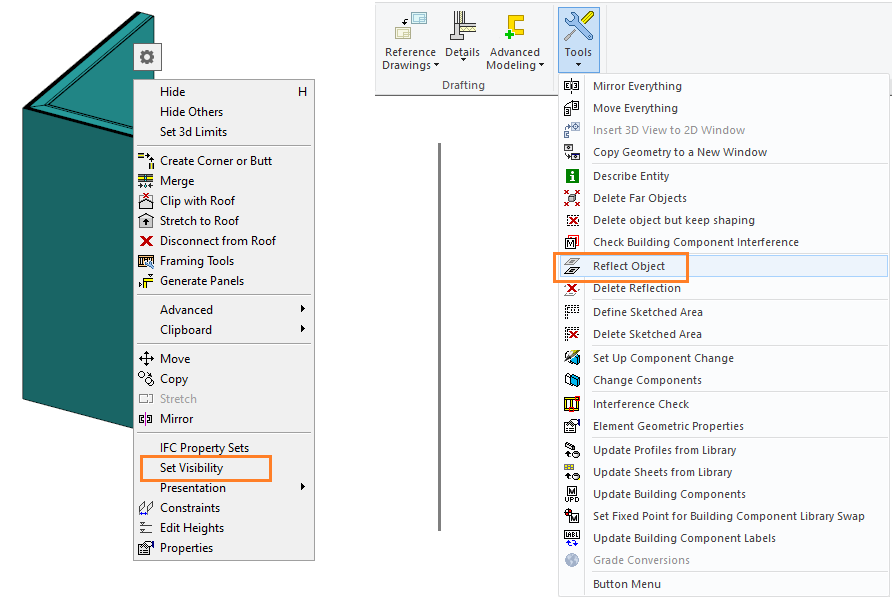Open the Tools dropdown in ribbon

pos(578,38)
